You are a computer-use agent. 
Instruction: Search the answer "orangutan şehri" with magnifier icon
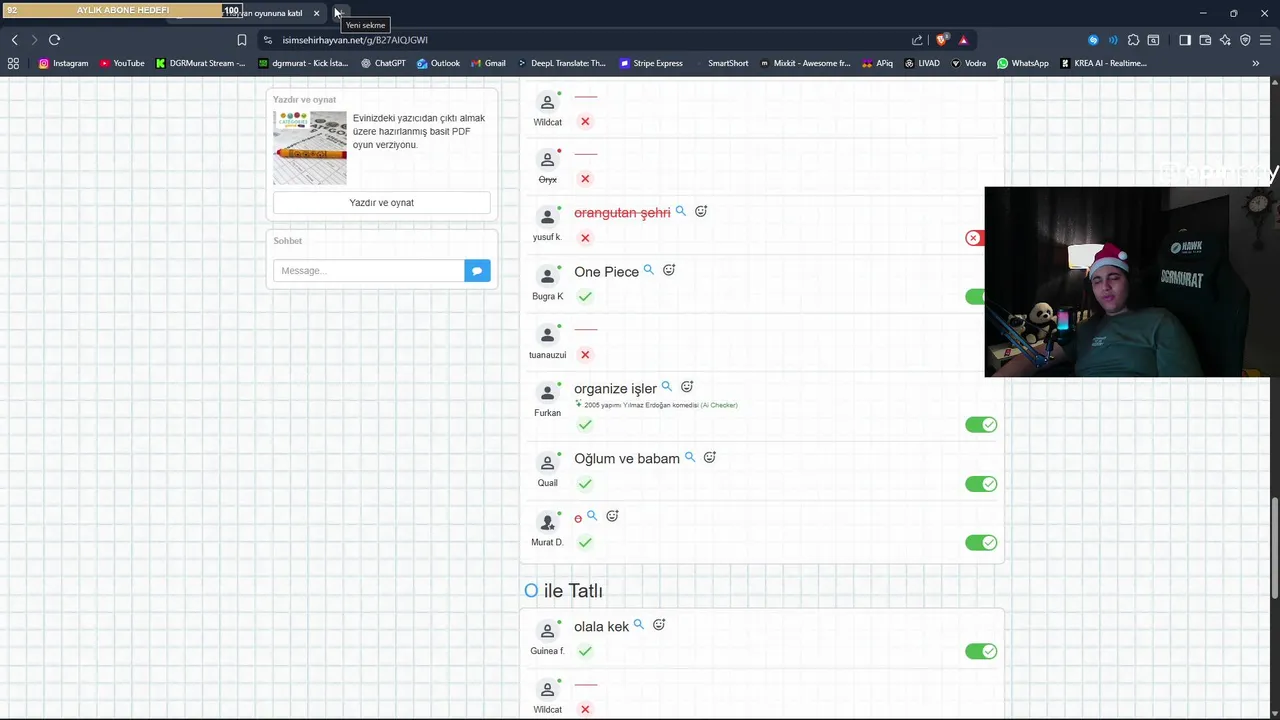(x=681, y=211)
